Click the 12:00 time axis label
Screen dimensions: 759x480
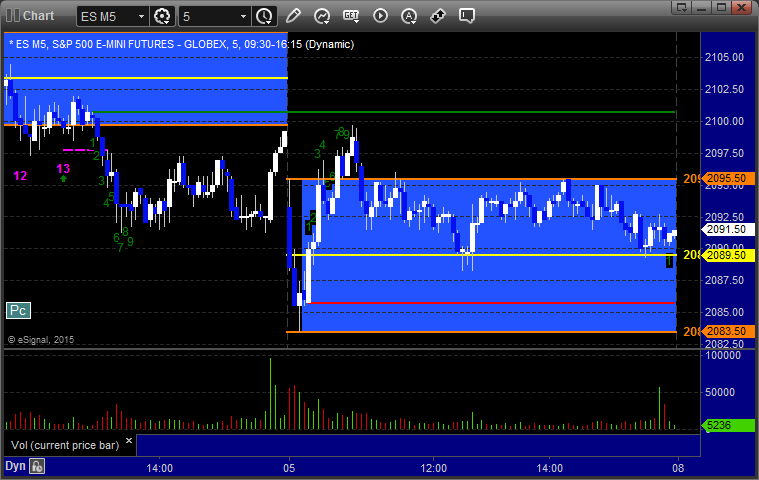(x=434, y=468)
